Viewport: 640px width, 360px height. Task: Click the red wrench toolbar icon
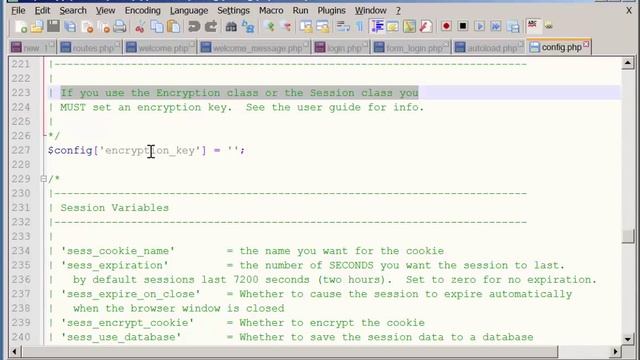(x=426, y=27)
